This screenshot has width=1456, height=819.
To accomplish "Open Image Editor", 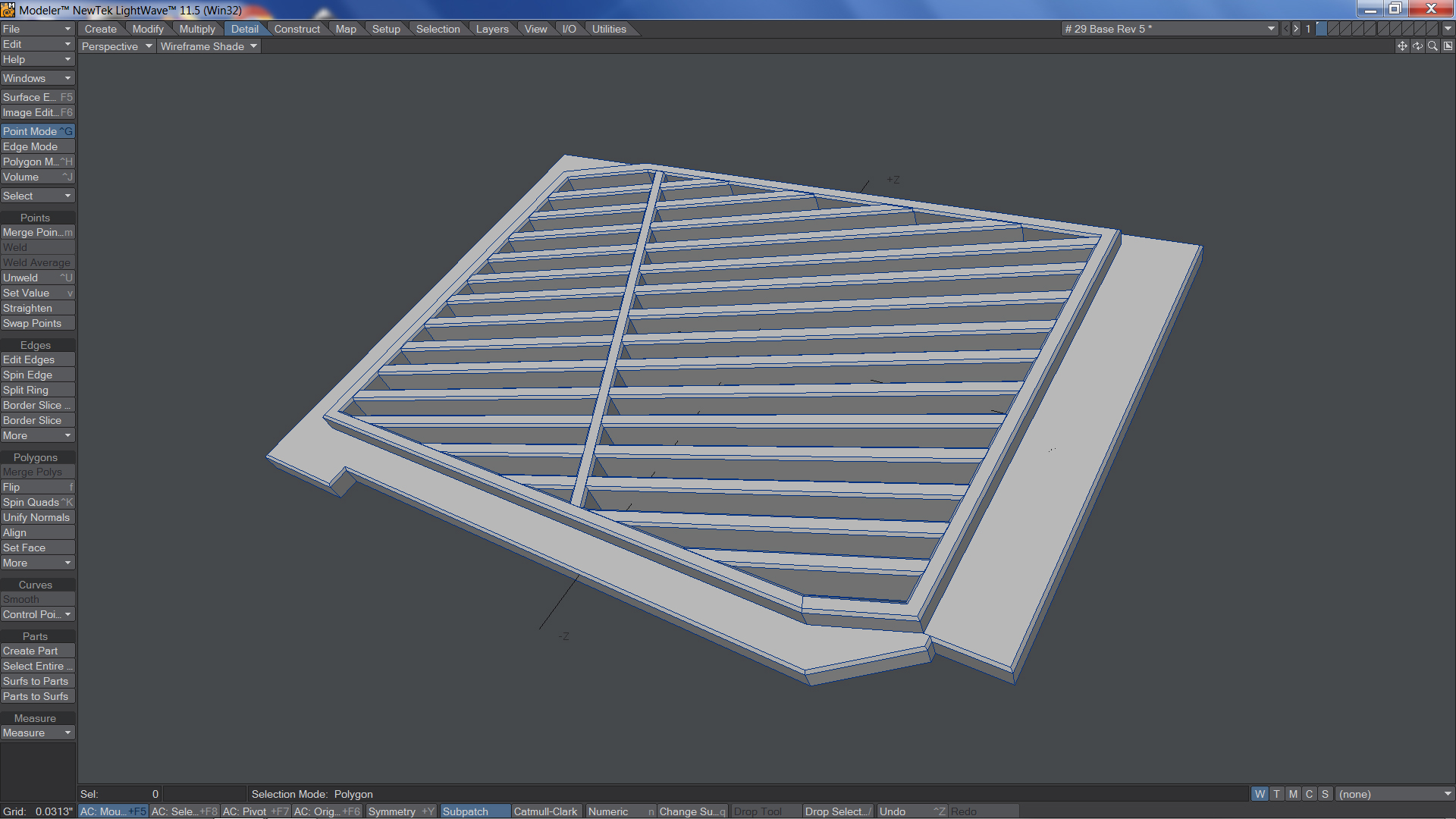I will pyautogui.click(x=37, y=112).
